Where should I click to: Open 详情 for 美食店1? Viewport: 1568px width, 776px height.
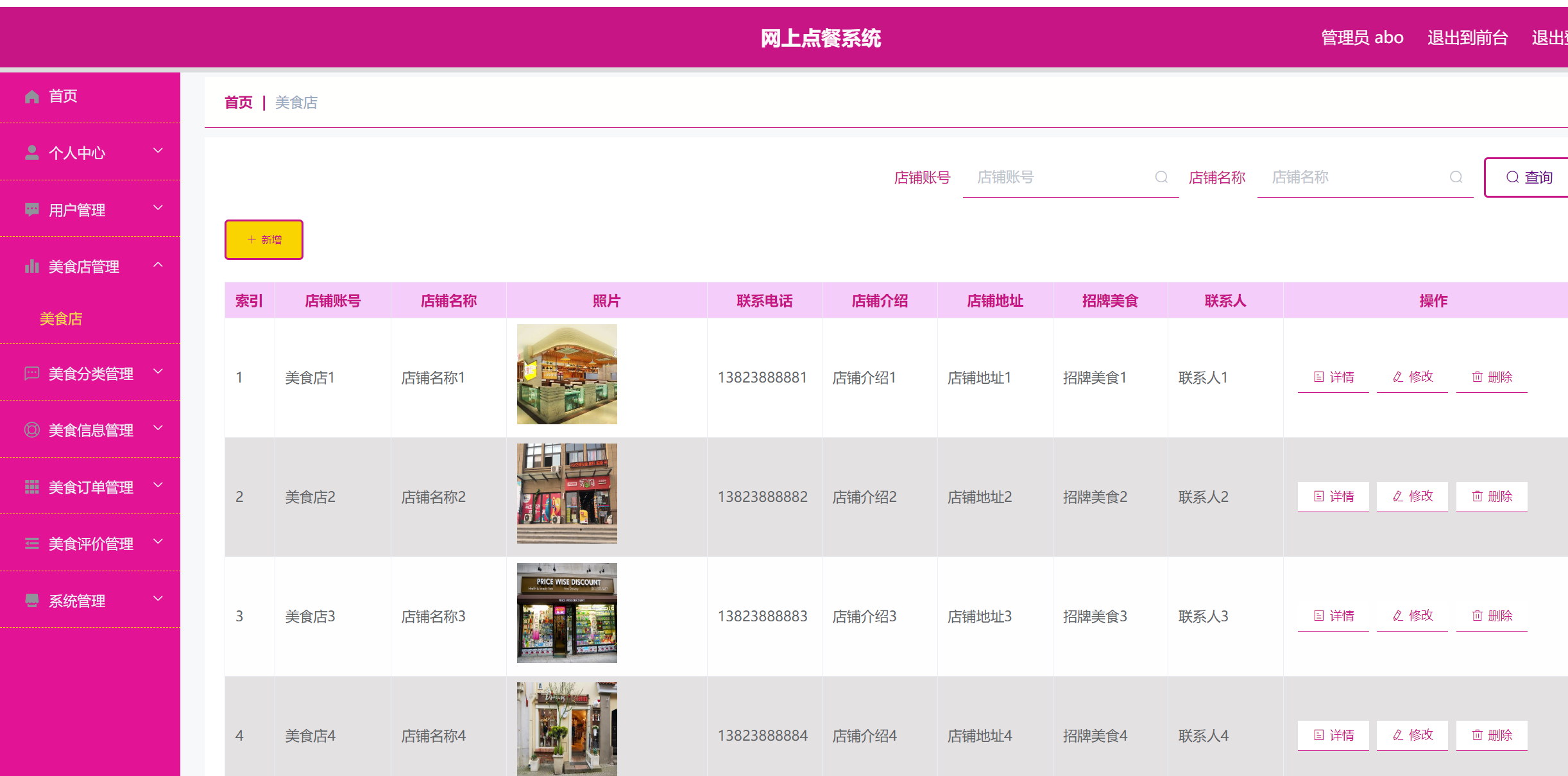[1333, 377]
